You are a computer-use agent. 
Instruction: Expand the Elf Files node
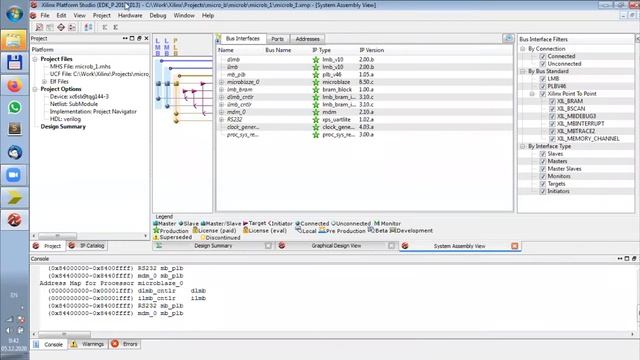pos(44,82)
